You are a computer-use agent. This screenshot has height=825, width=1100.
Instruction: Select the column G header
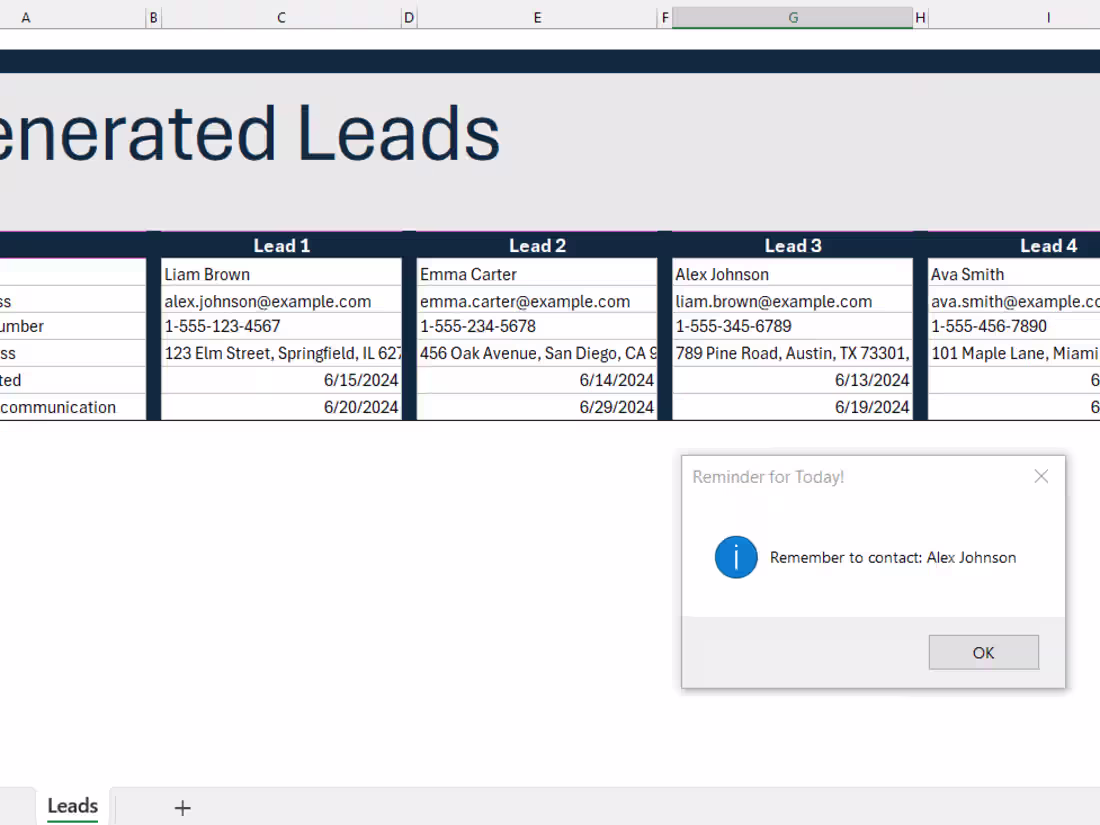[792, 17]
